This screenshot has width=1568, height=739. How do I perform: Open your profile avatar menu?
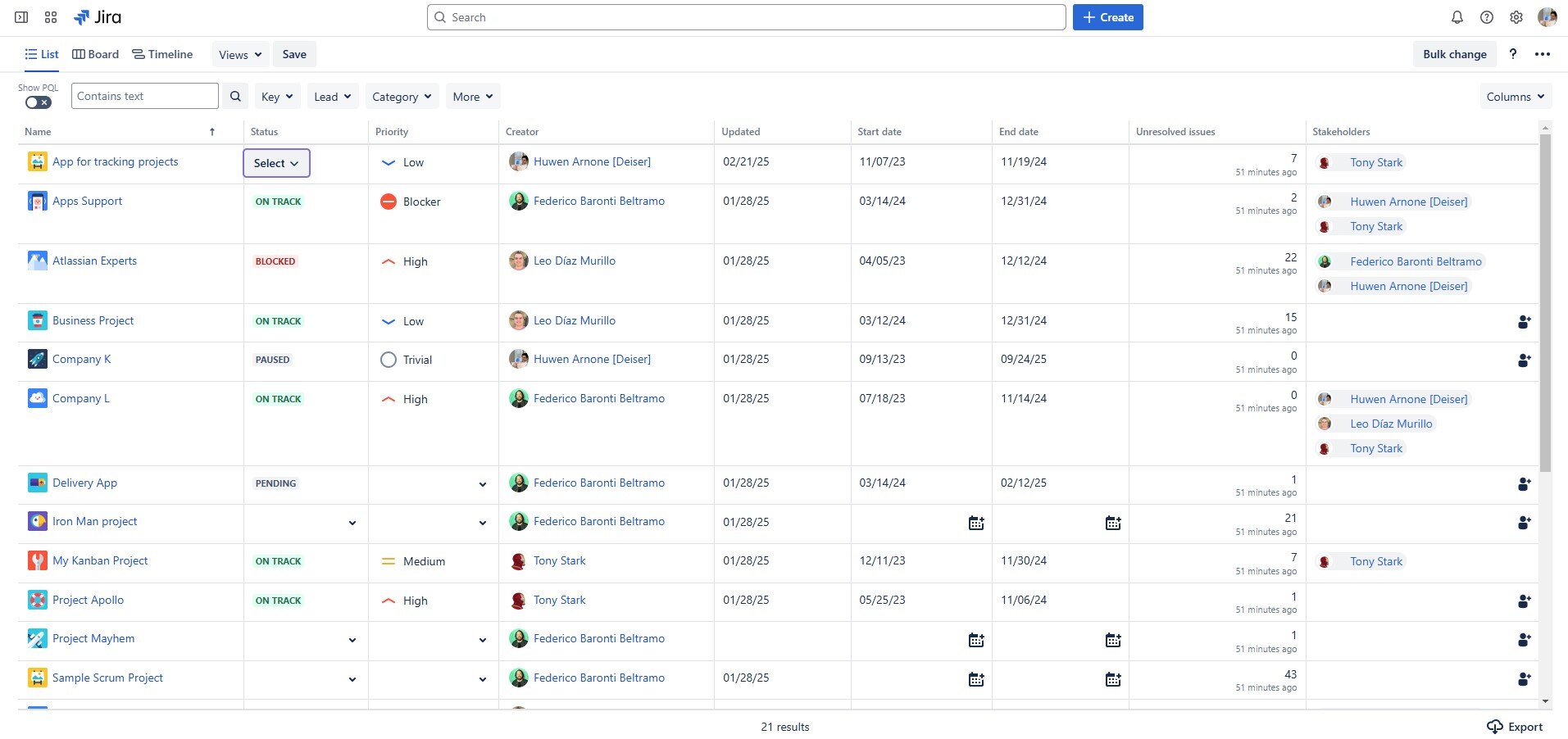[x=1548, y=16]
